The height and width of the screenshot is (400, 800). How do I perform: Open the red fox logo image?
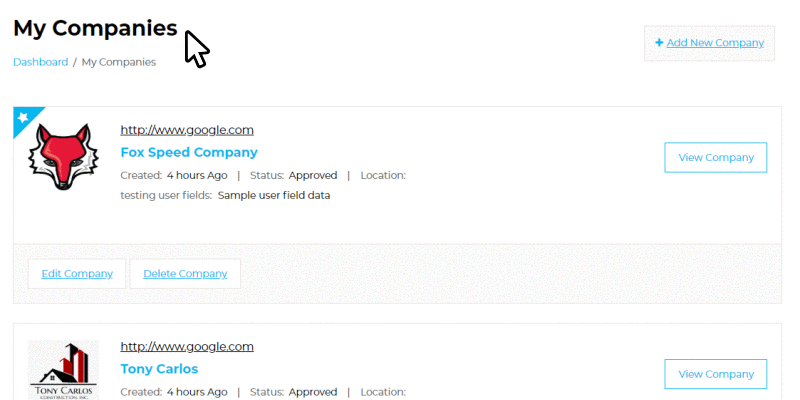(x=63, y=157)
